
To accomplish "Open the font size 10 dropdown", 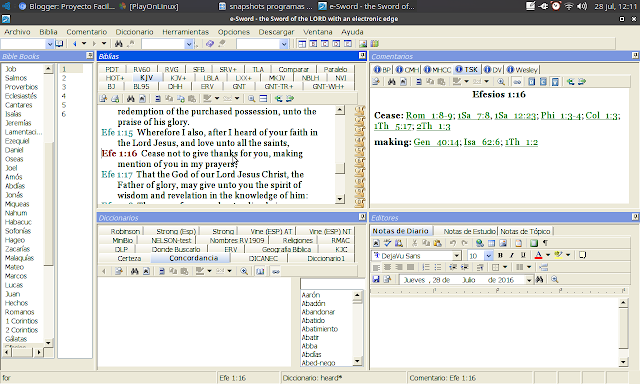I will (x=489, y=256).
